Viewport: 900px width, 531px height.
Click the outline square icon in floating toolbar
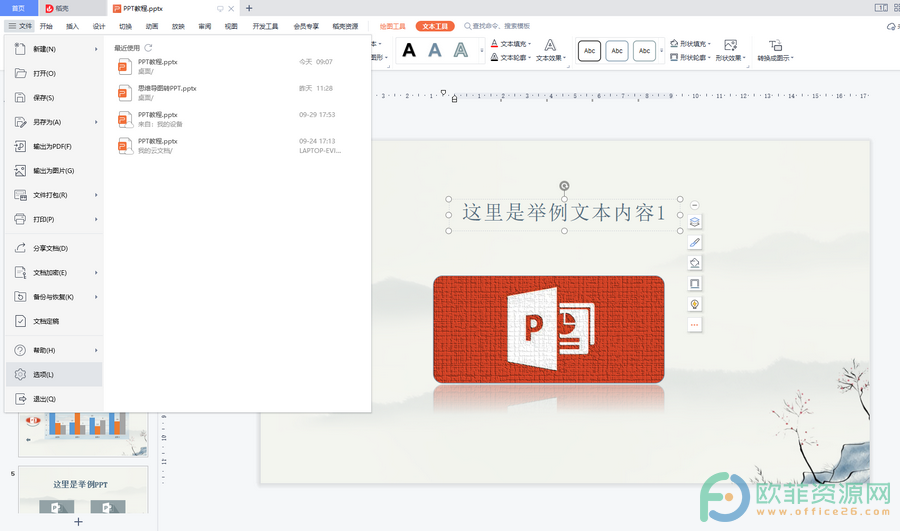click(x=695, y=284)
